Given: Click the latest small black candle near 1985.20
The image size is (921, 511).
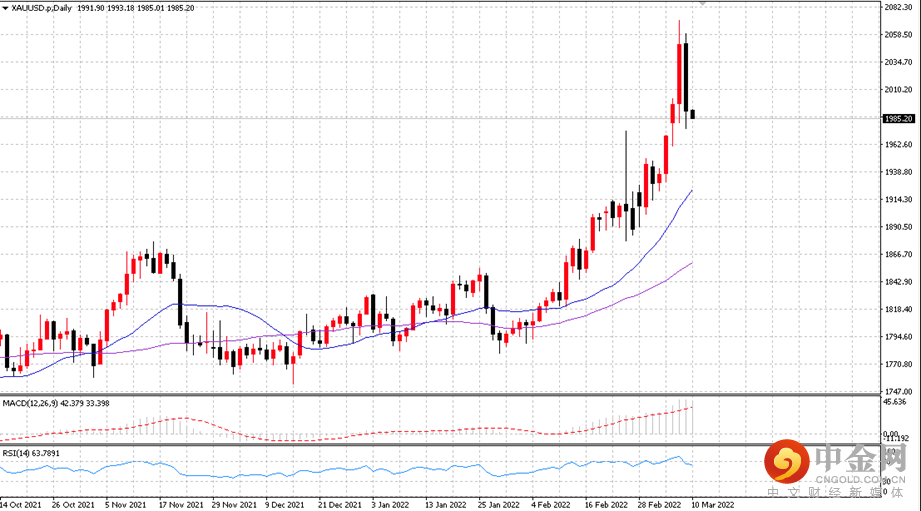Looking at the screenshot, I should coord(693,114).
